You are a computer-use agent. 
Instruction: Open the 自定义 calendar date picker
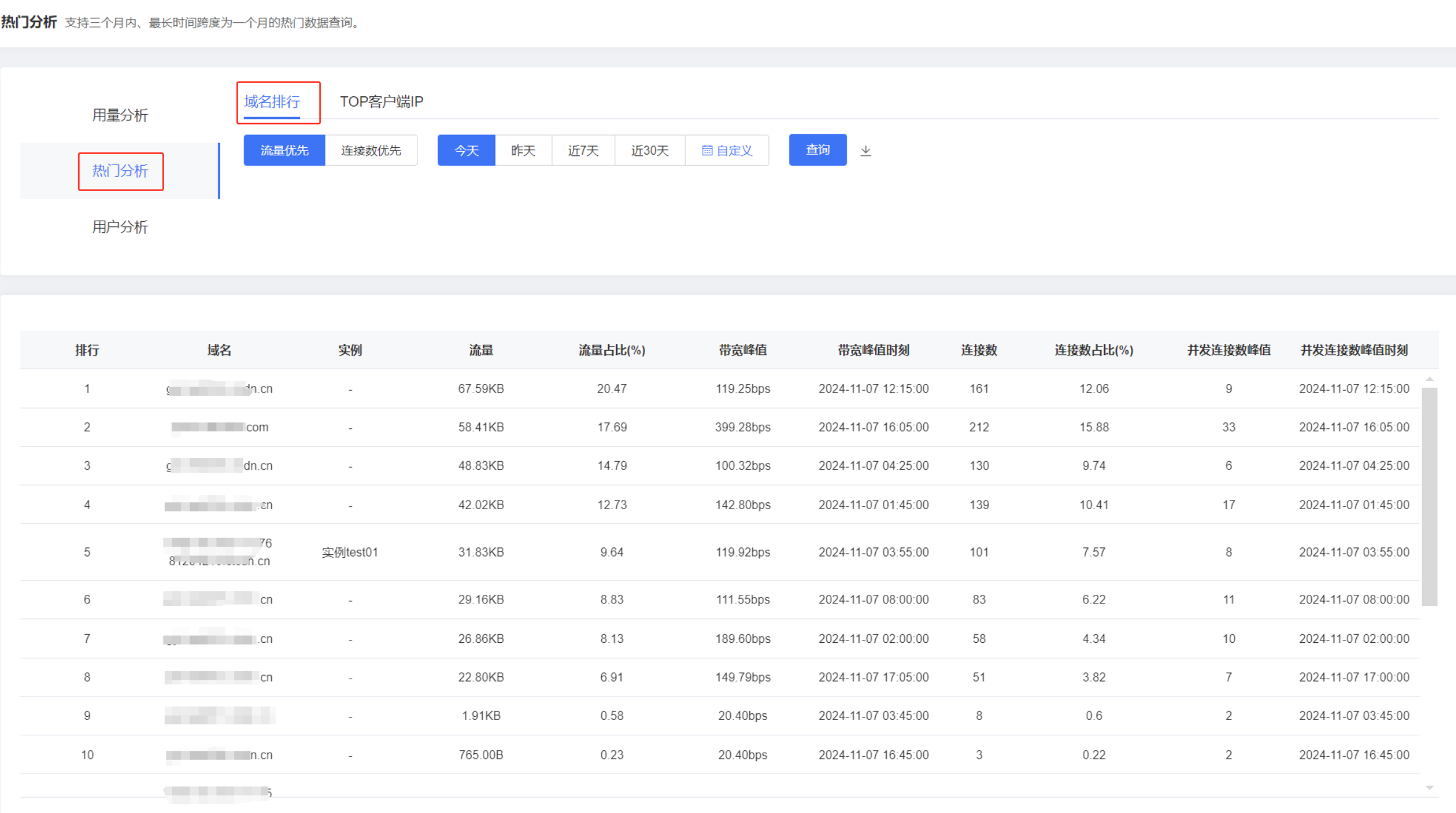tap(727, 150)
